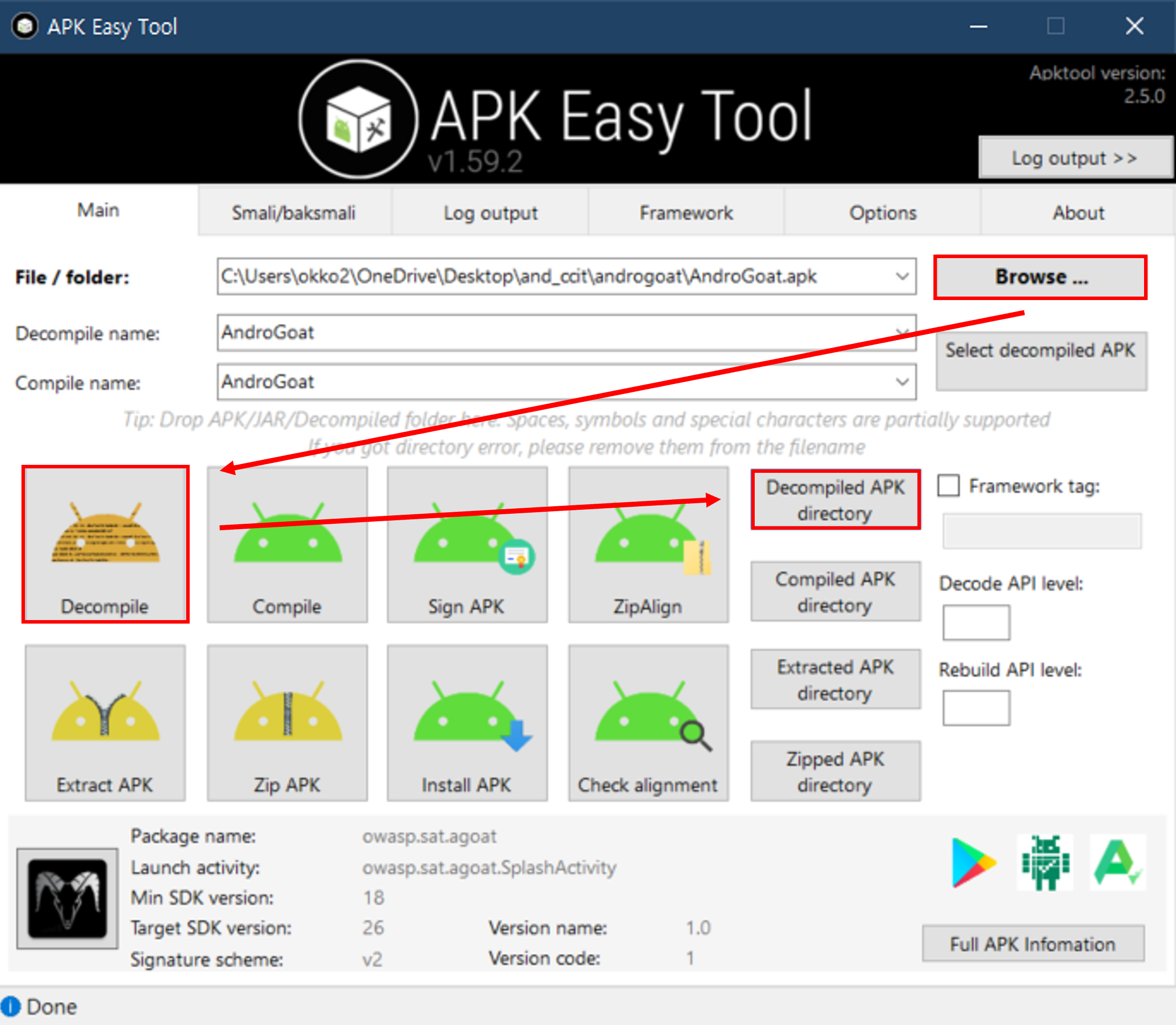The image size is (1176, 1025).
Task: Click the AndroGoat app icon thumbnail
Action: click(x=67, y=899)
